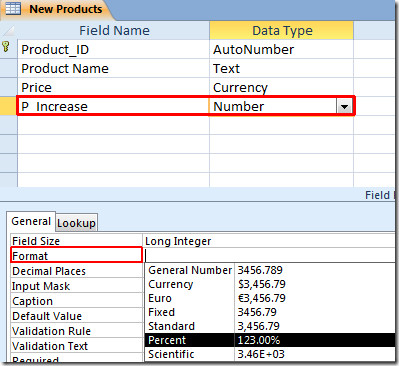Select the Validation Rule property label

pyautogui.click(x=77, y=331)
